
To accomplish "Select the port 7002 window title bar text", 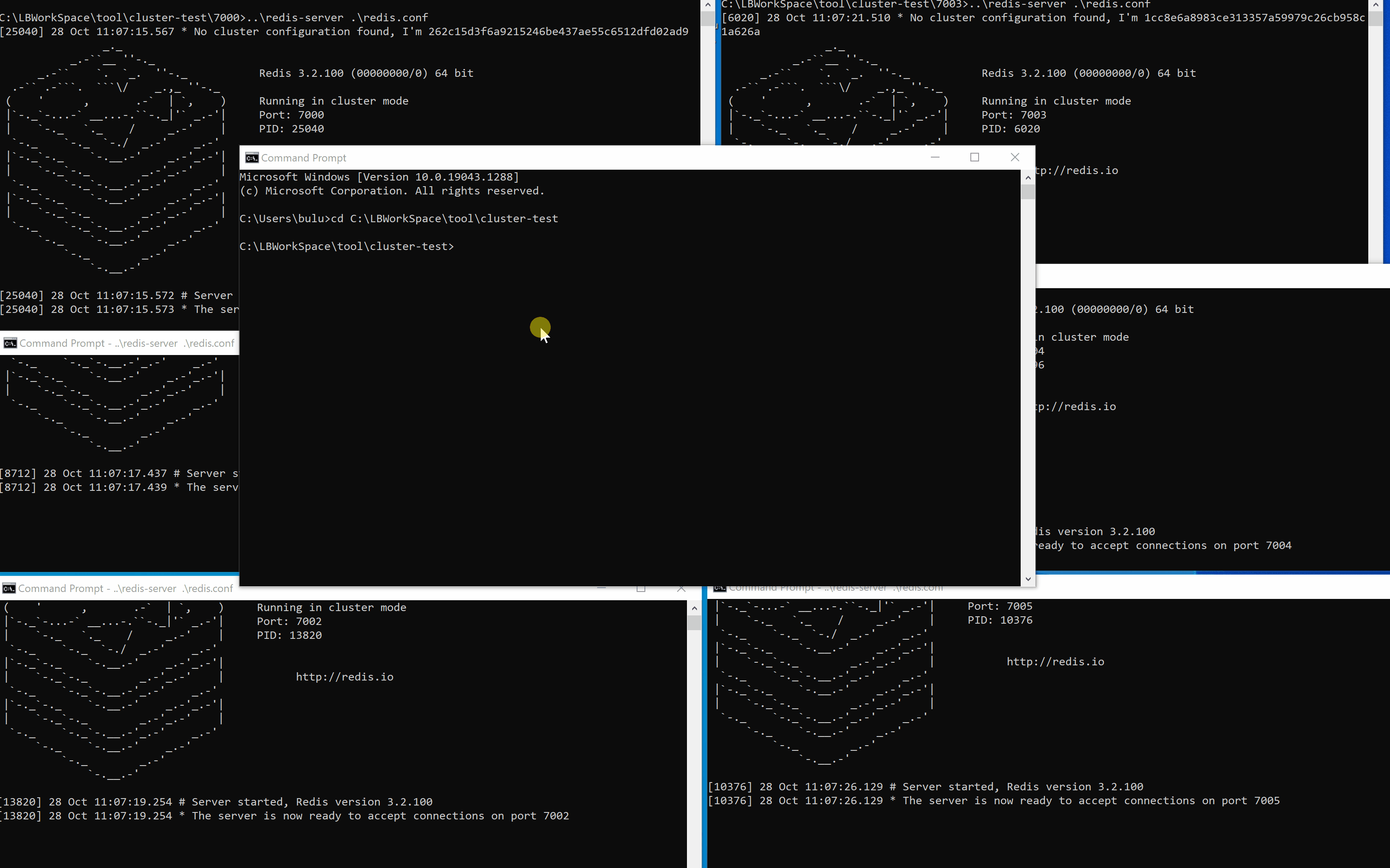I will tap(126, 589).
